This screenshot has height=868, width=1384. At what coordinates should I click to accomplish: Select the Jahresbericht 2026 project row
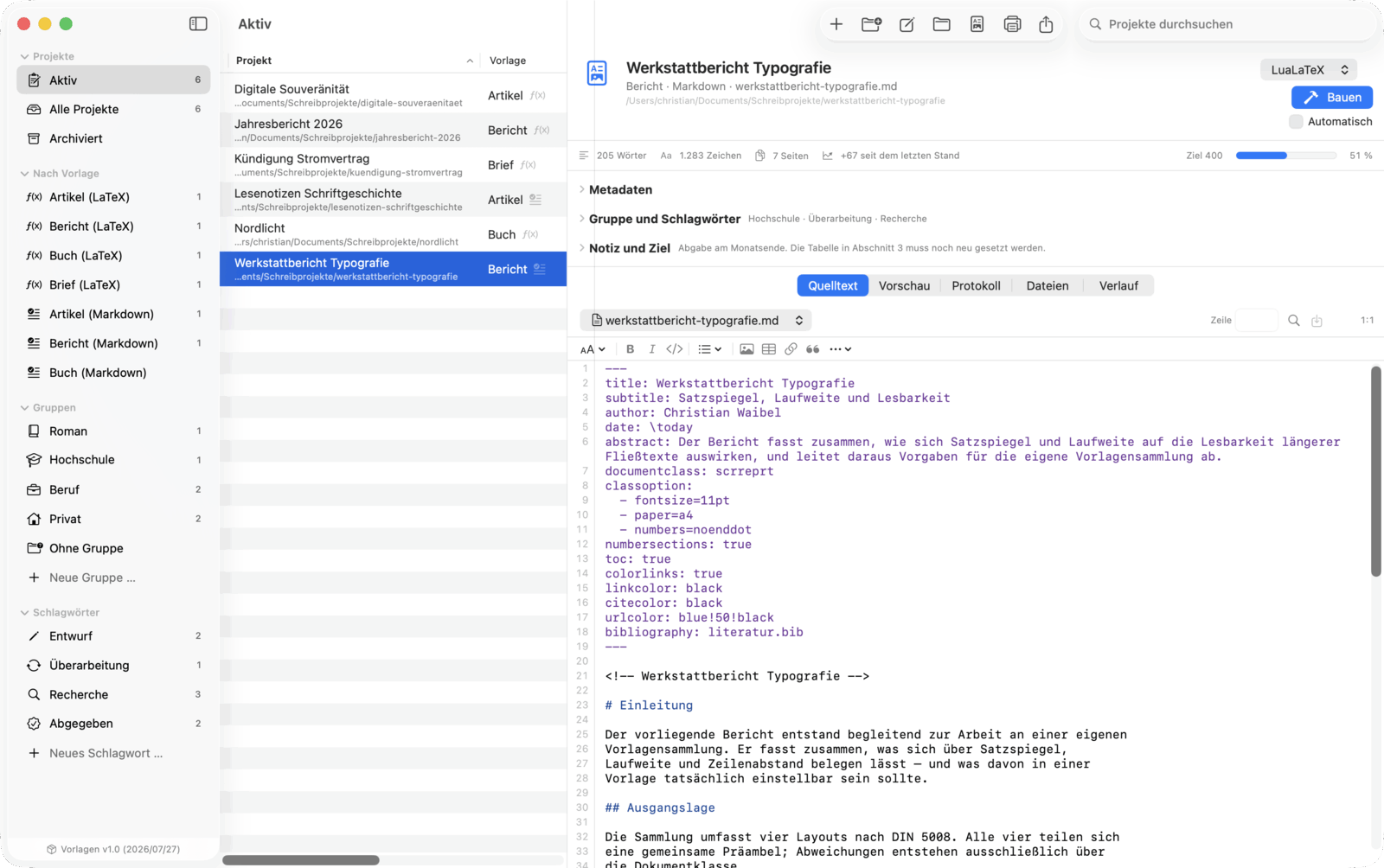tap(394, 131)
